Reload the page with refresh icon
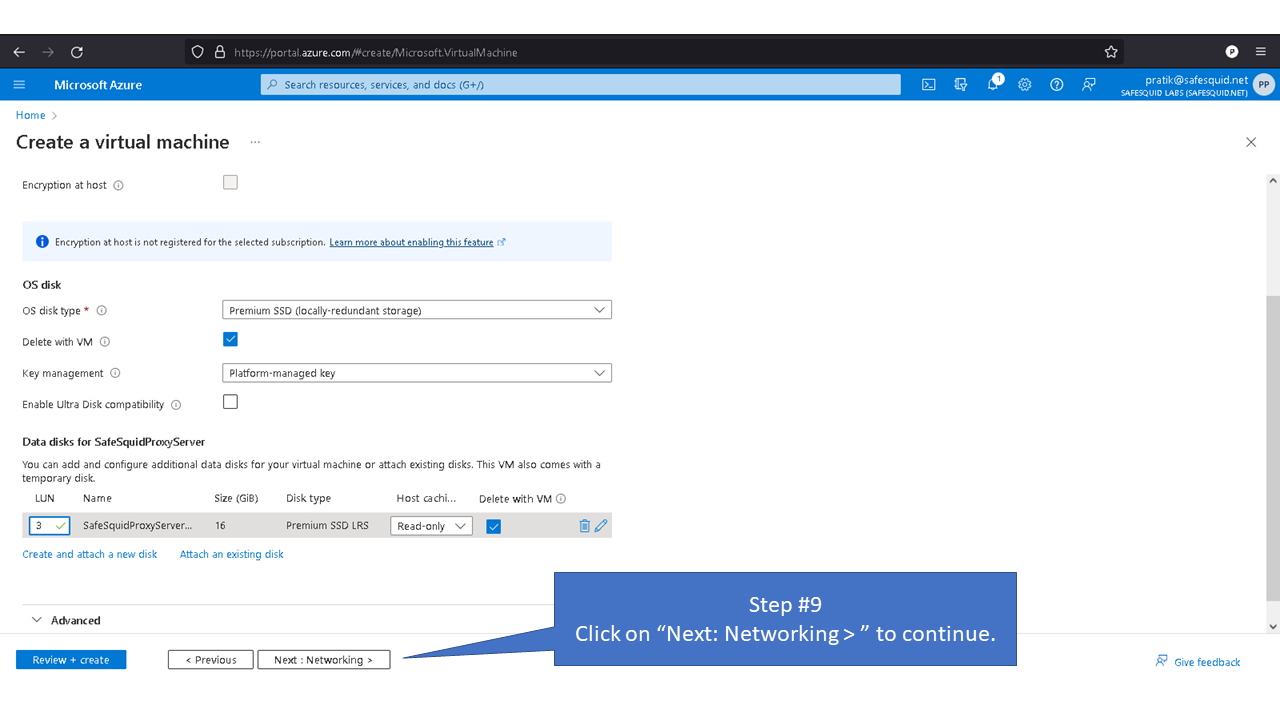Viewport: 1280px width, 720px height. pos(77,52)
